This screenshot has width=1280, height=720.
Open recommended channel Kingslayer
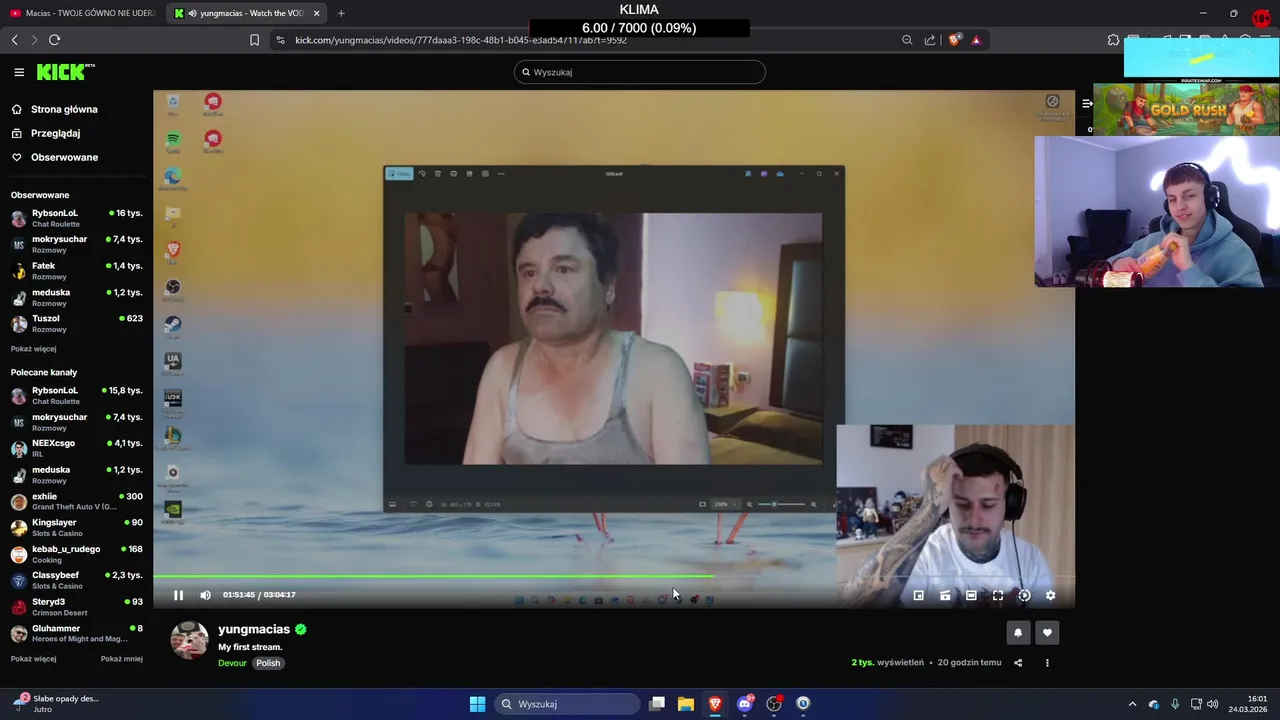click(76, 527)
